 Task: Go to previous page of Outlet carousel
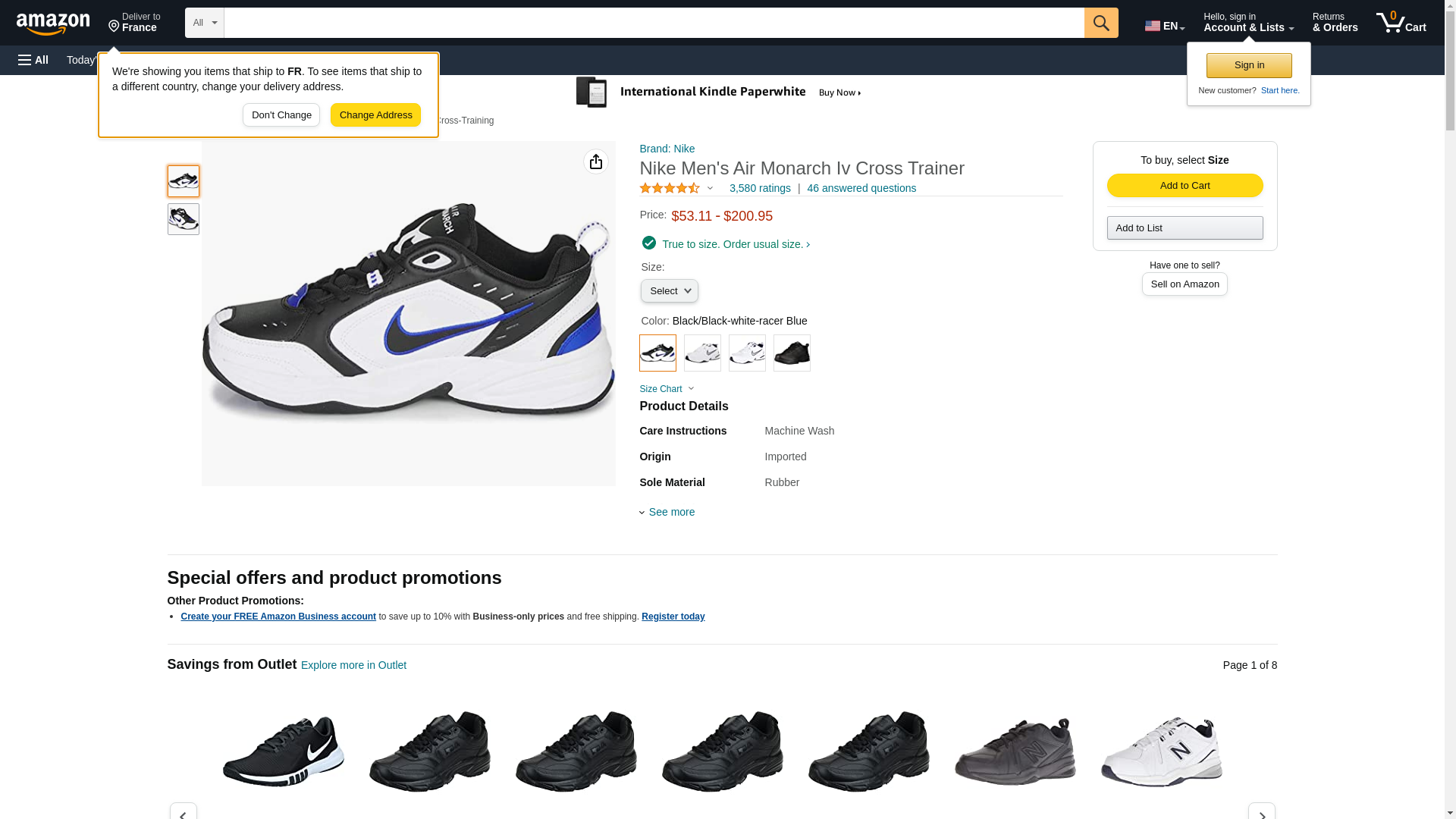[x=183, y=812]
